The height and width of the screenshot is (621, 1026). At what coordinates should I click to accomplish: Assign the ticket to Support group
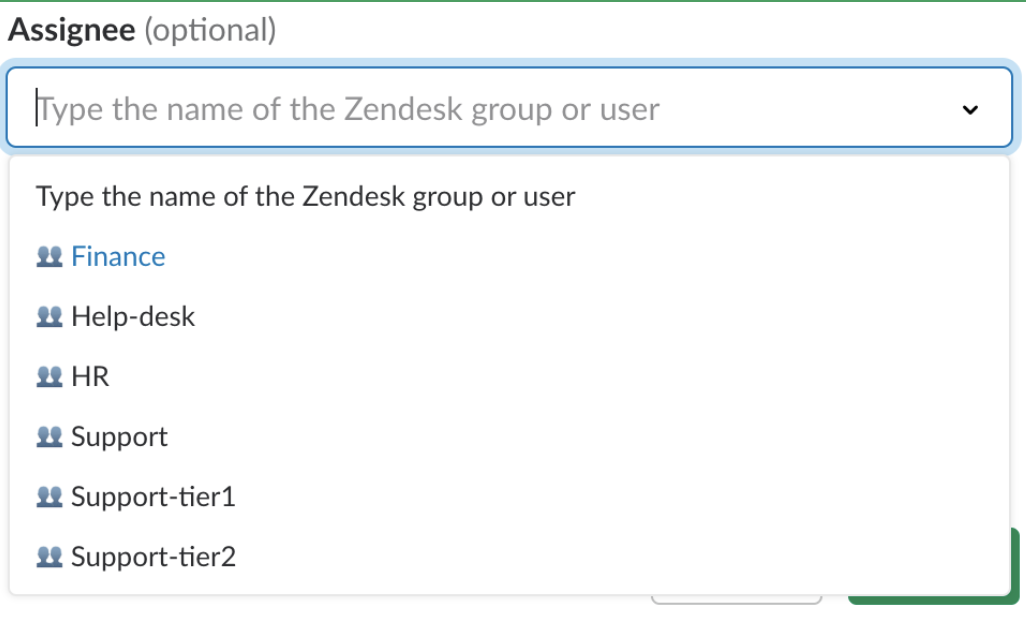119,437
